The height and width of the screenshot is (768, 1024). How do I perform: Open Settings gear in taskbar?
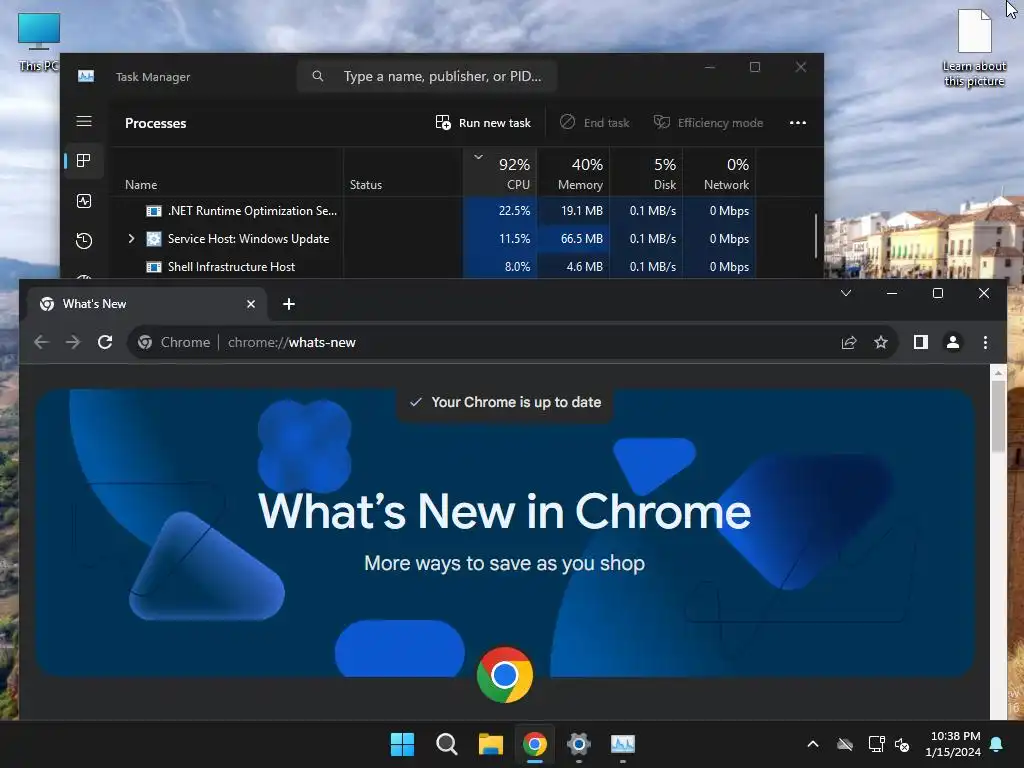579,744
